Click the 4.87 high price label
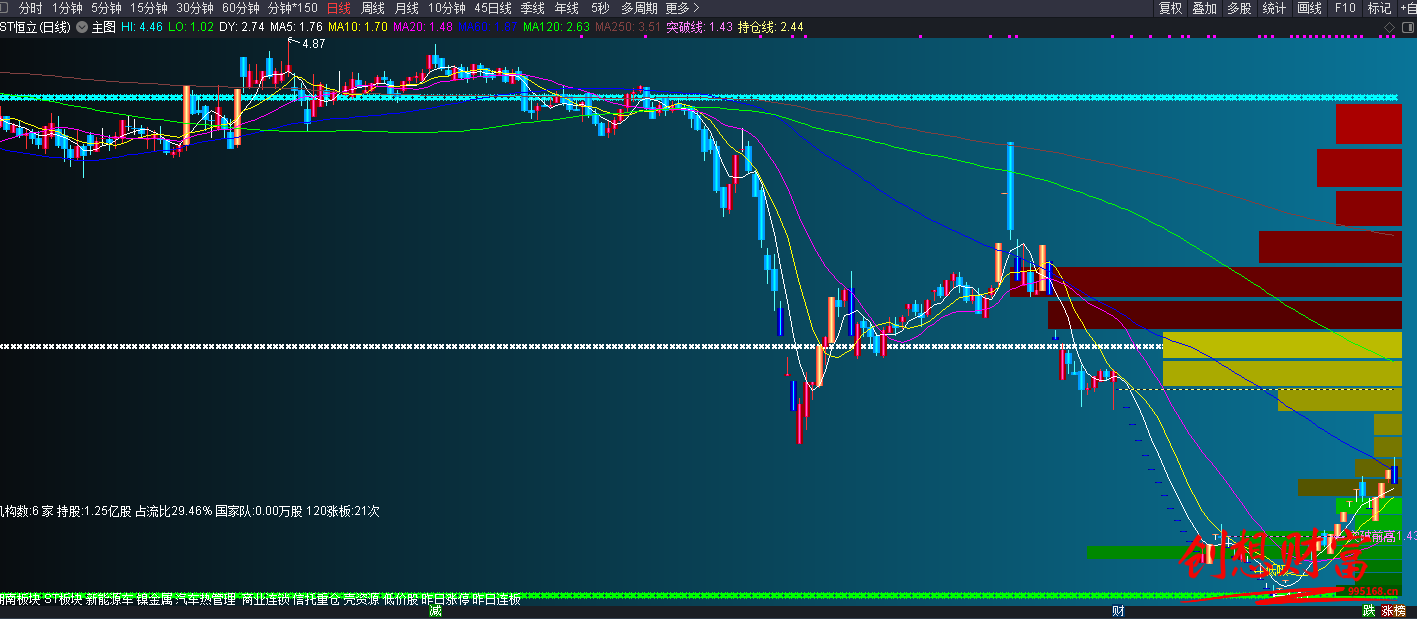Image resolution: width=1417 pixels, height=619 pixels. (x=313, y=44)
